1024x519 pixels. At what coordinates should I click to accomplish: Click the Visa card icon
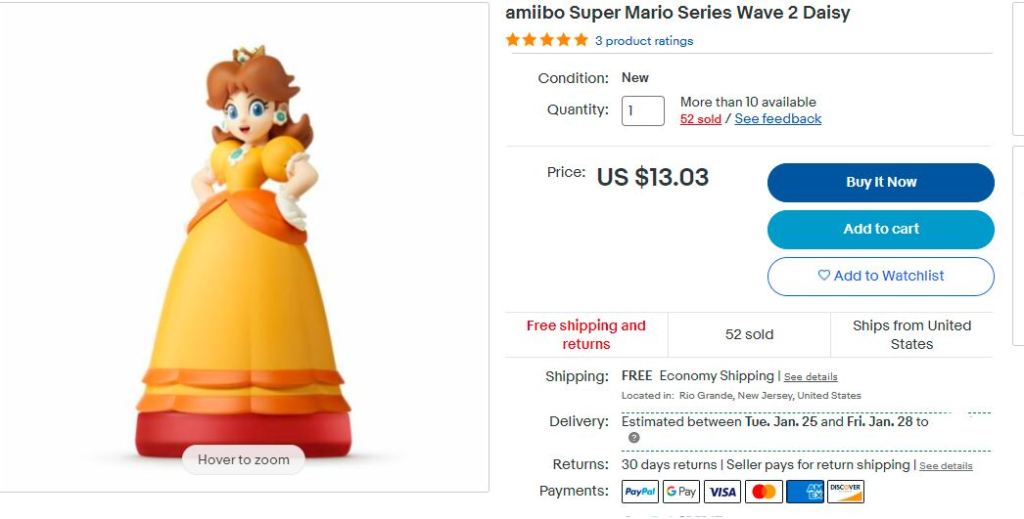pos(722,492)
